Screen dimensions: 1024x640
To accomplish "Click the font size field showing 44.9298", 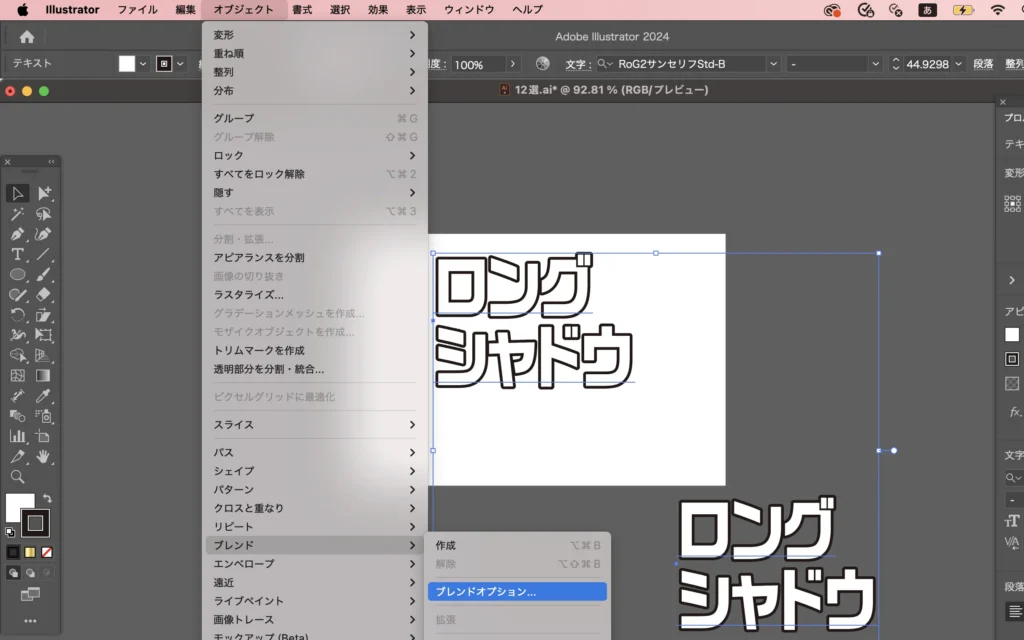I will pyautogui.click(x=927, y=64).
